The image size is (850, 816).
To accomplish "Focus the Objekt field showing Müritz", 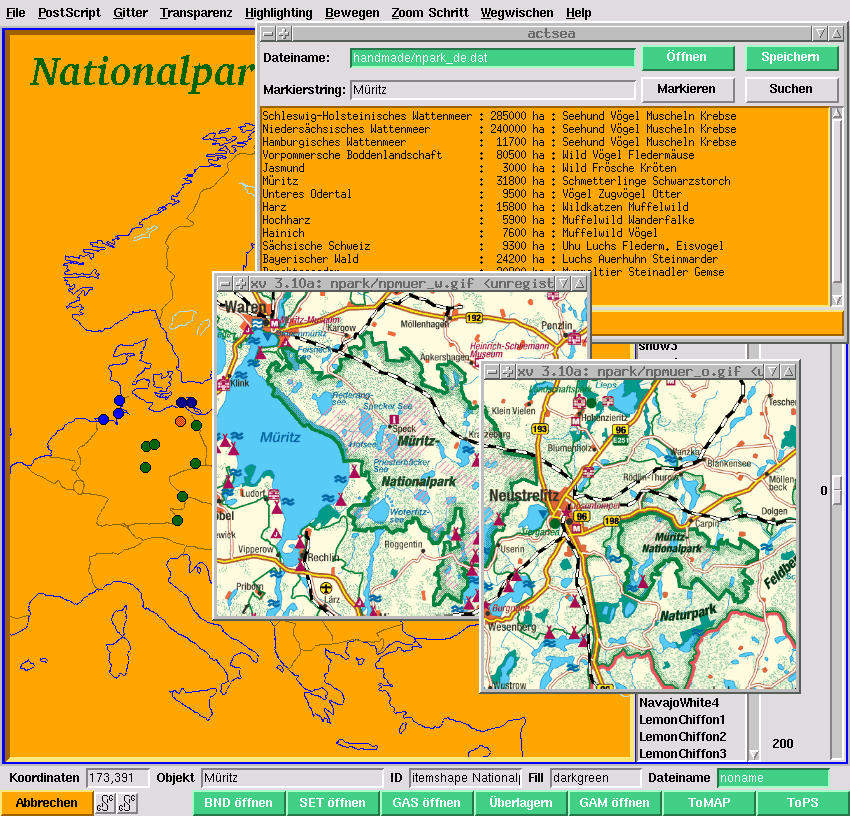I will tap(292, 778).
